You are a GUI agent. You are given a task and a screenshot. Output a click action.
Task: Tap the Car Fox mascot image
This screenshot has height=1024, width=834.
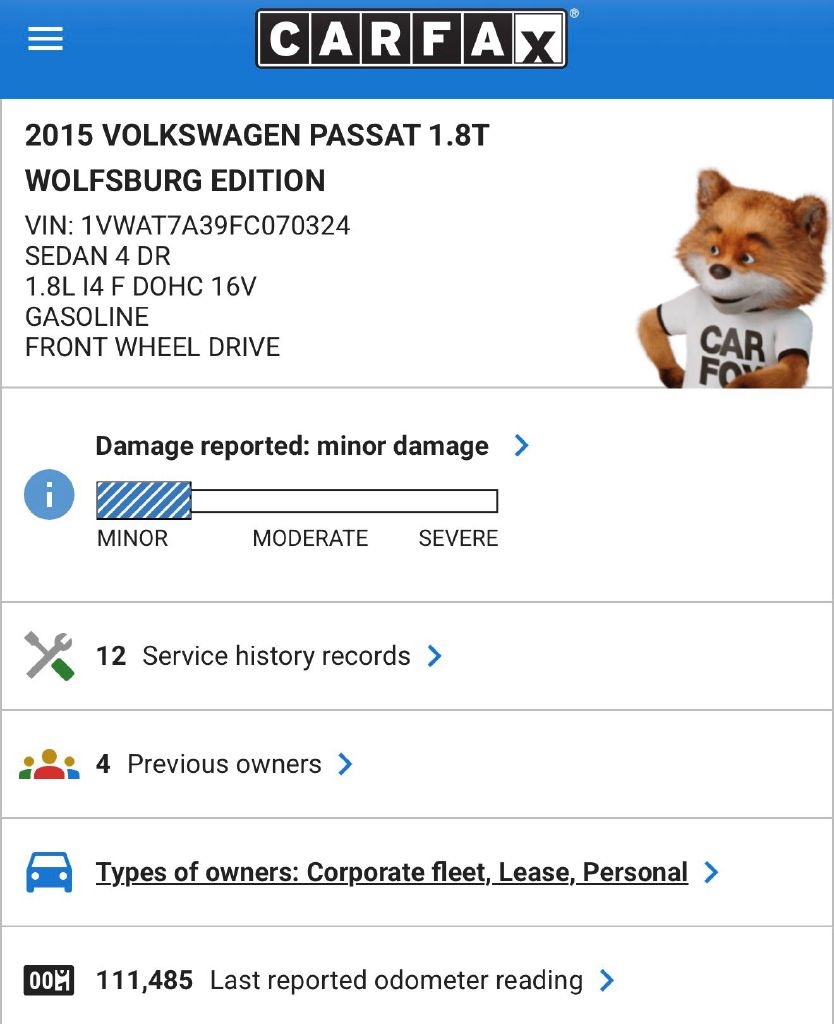(737, 281)
